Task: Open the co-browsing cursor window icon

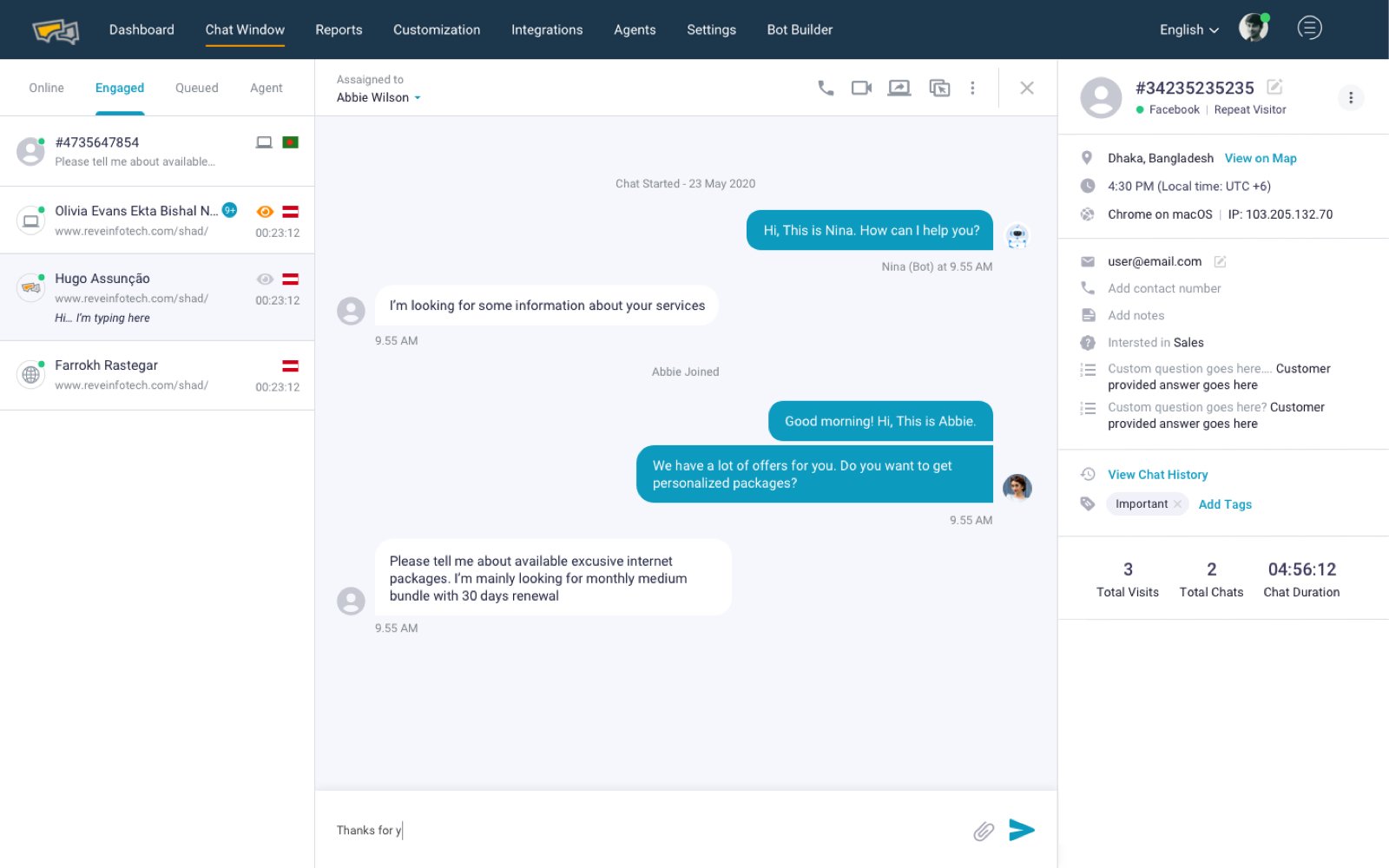Action: (x=939, y=88)
